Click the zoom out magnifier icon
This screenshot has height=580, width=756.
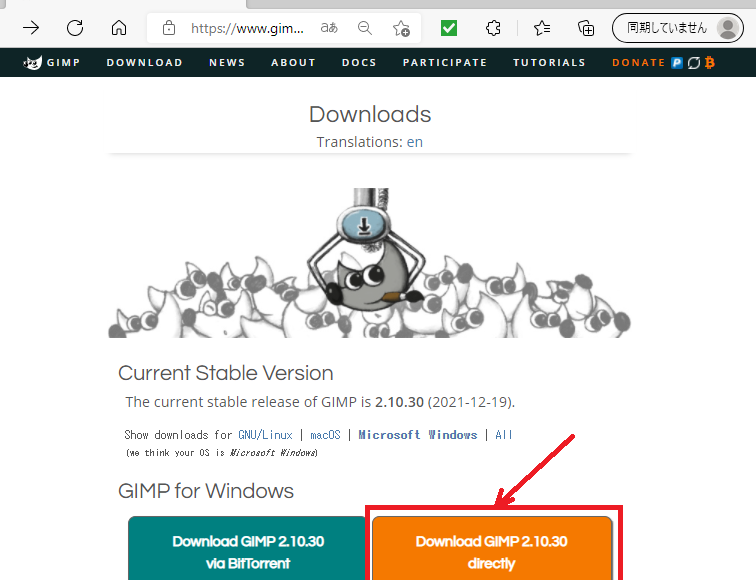(x=365, y=28)
